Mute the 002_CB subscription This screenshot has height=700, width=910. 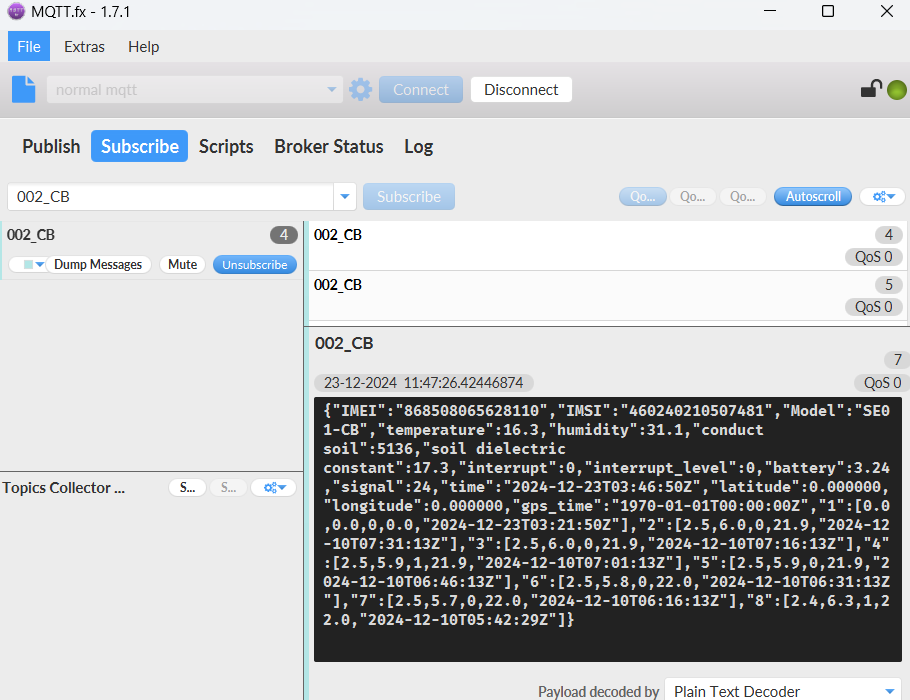(183, 265)
